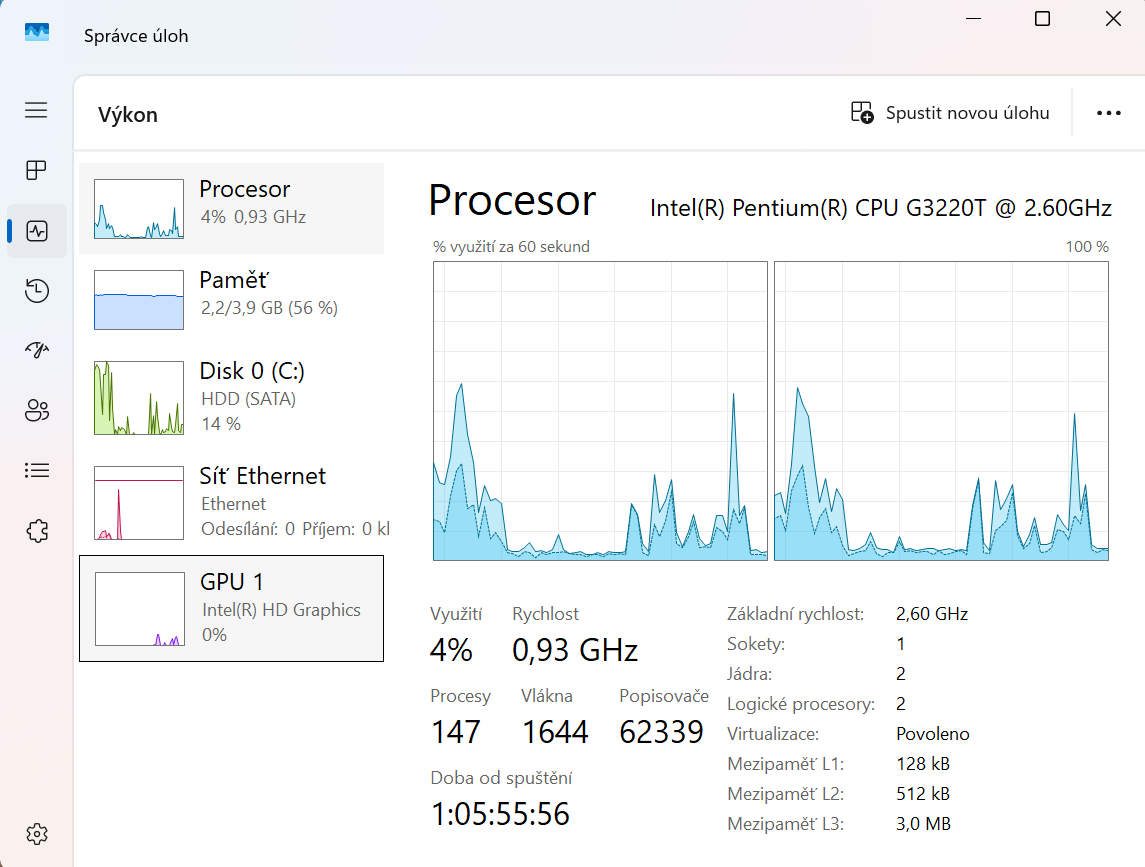
Task: Click the Task Manager app icon
Action: pos(36,32)
